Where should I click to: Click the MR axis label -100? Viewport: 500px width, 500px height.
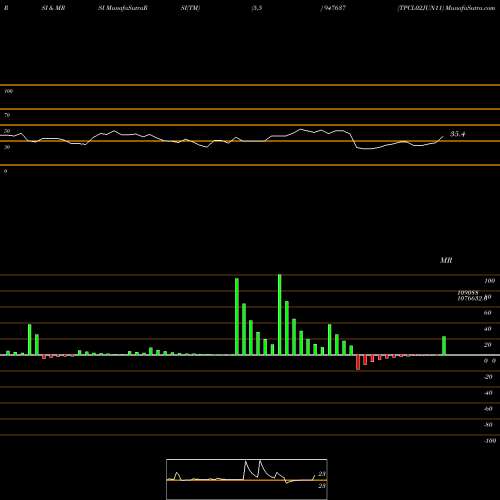[x=490, y=441]
